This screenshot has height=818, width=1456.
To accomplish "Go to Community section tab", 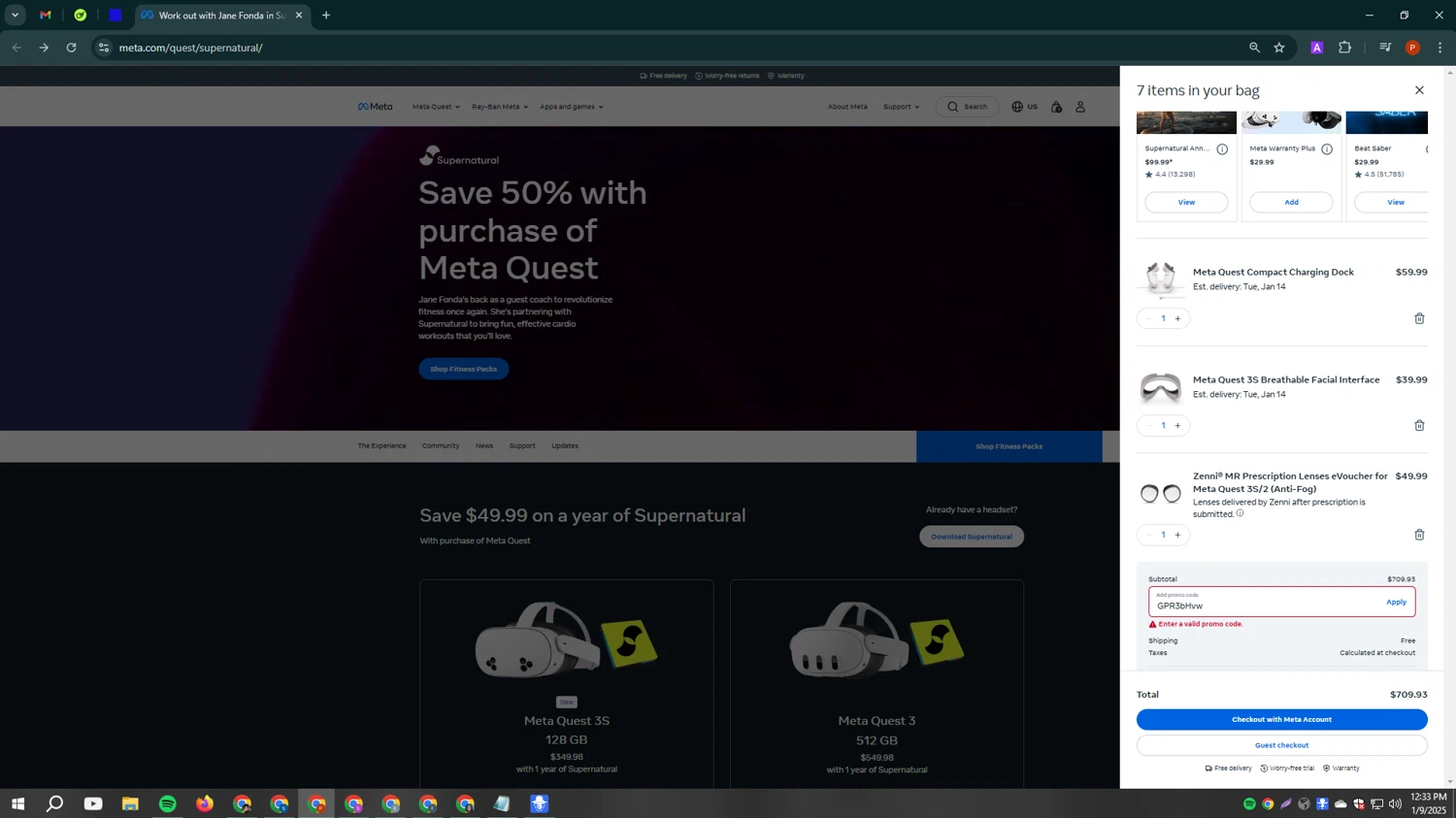I will point(441,446).
